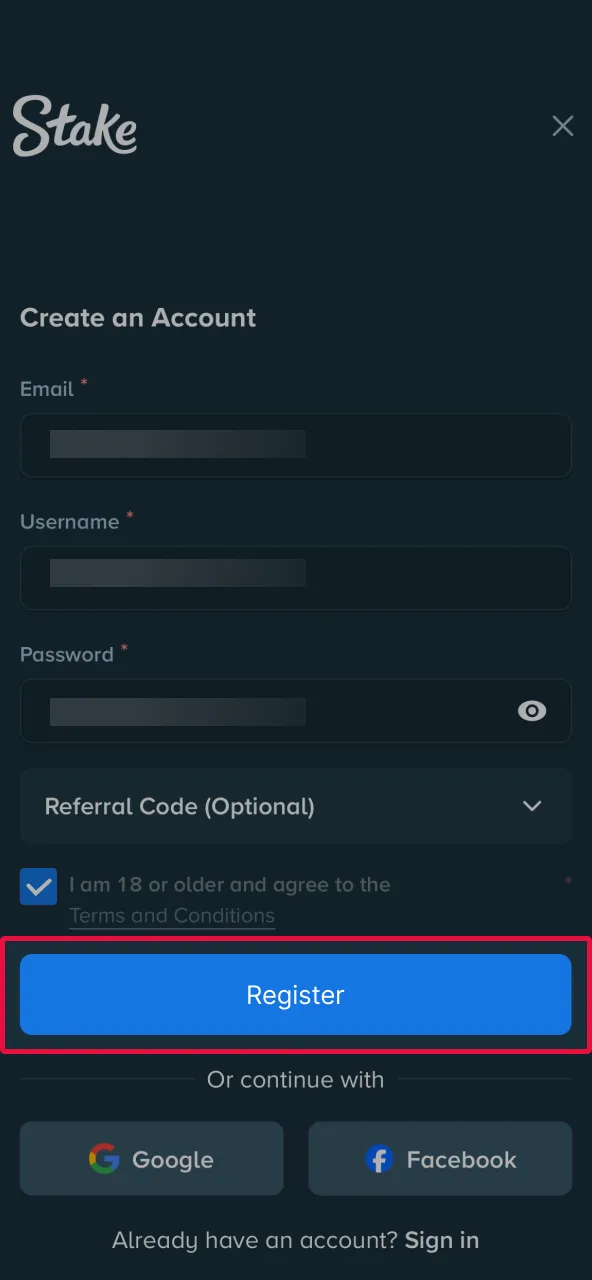Click Sign in for existing accounts
Screen dimensions: 592x1280
click(x=441, y=1239)
